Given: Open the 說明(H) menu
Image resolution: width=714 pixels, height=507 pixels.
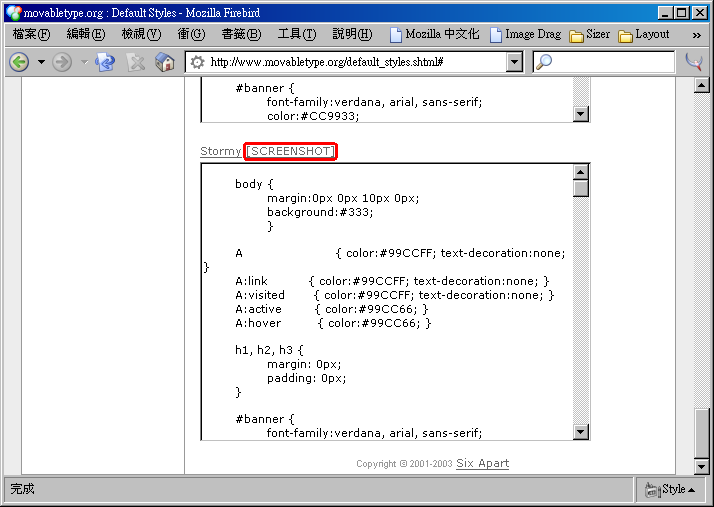Looking at the screenshot, I should [x=352, y=34].
